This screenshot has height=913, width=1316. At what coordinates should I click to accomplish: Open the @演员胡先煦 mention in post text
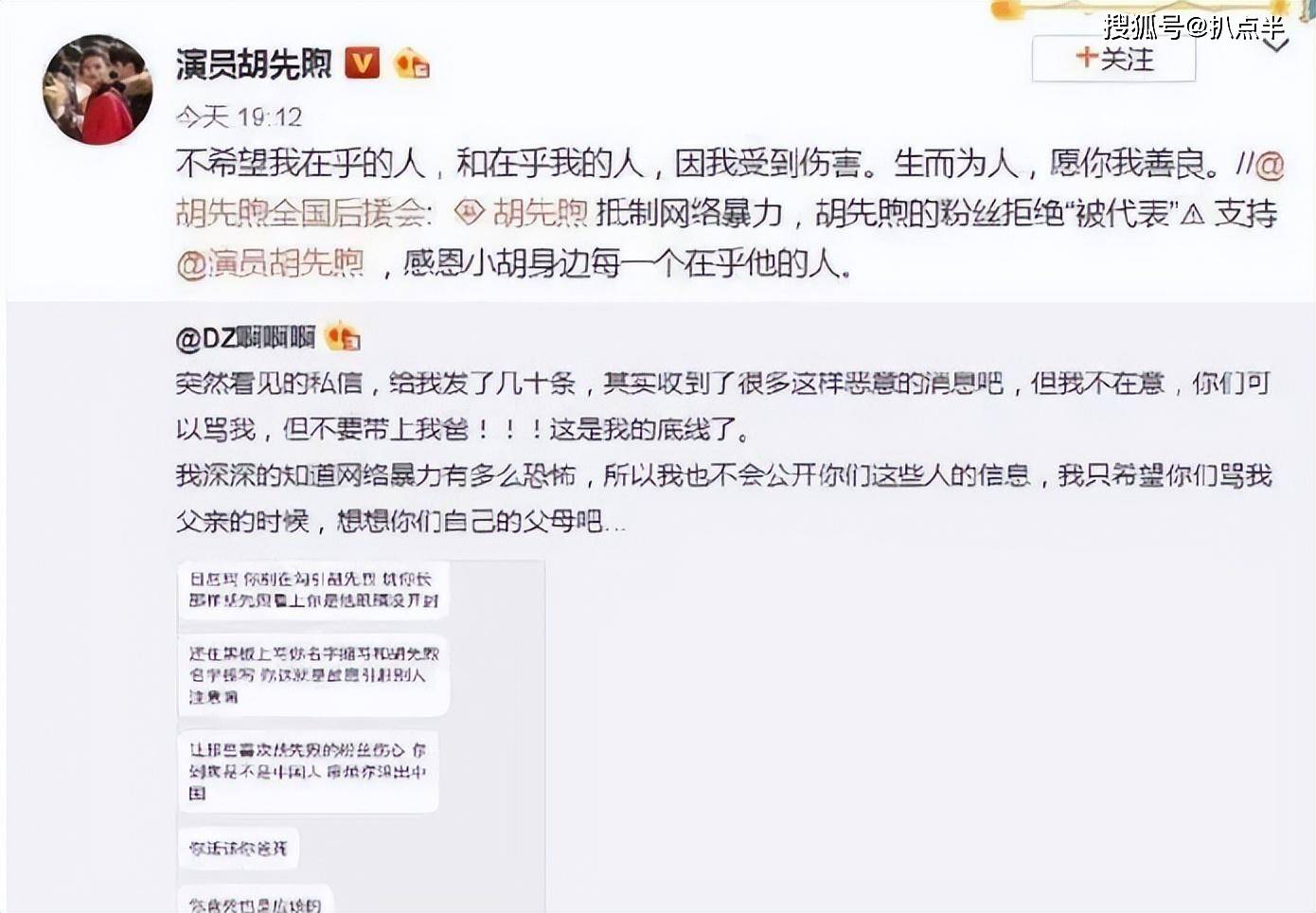[270, 262]
